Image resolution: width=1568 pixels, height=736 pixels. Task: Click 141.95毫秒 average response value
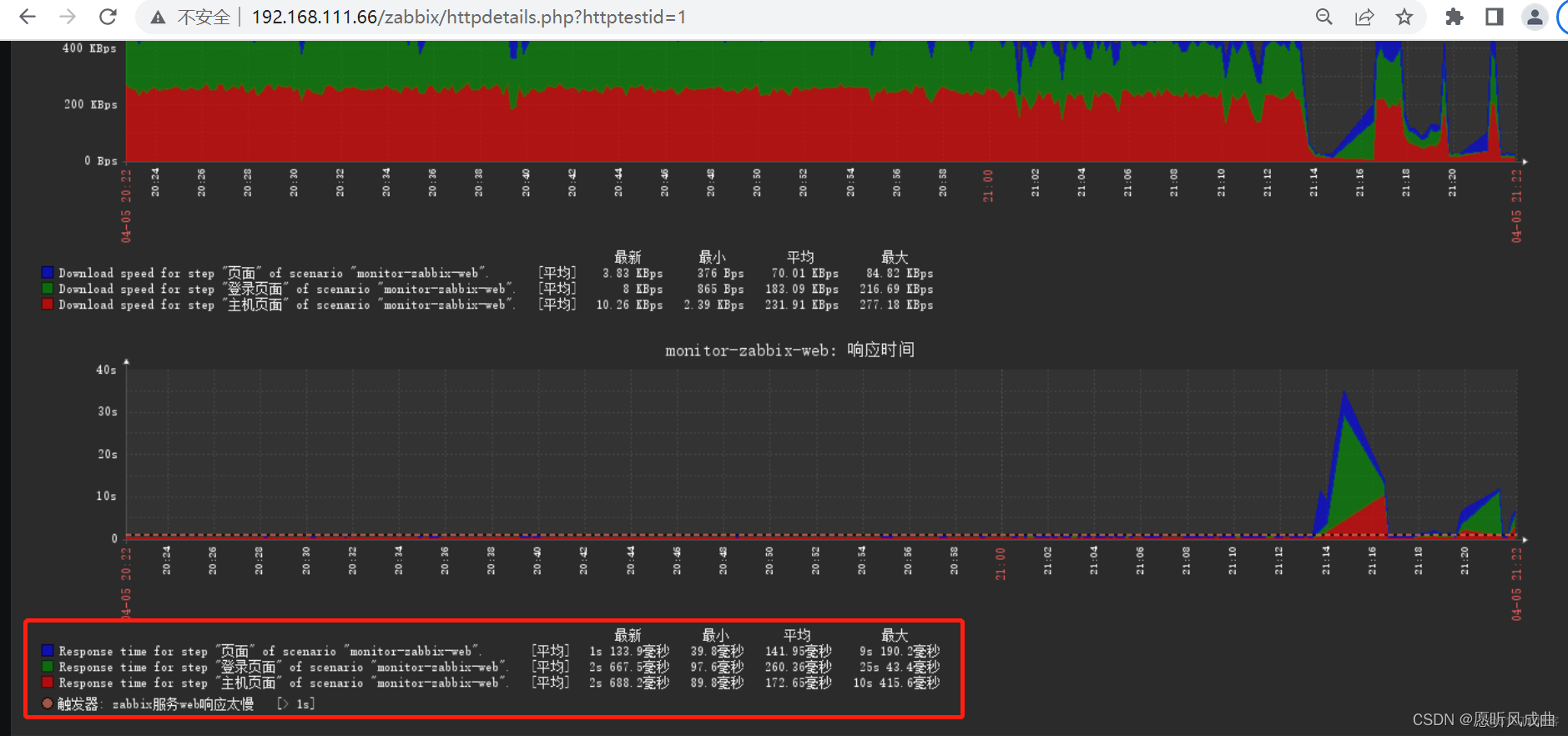799,651
